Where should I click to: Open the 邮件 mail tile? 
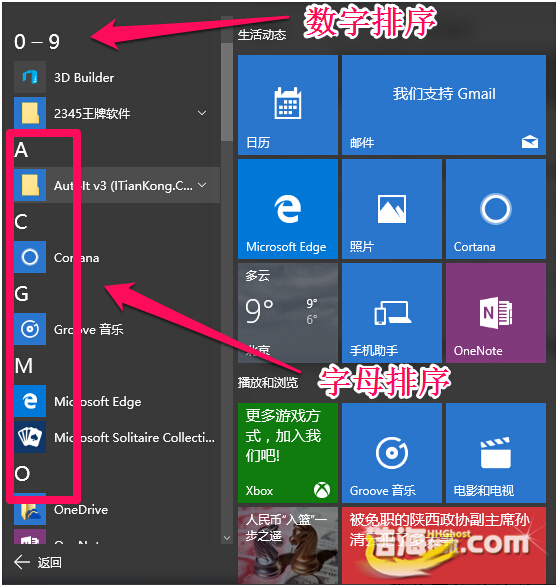click(x=444, y=105)
